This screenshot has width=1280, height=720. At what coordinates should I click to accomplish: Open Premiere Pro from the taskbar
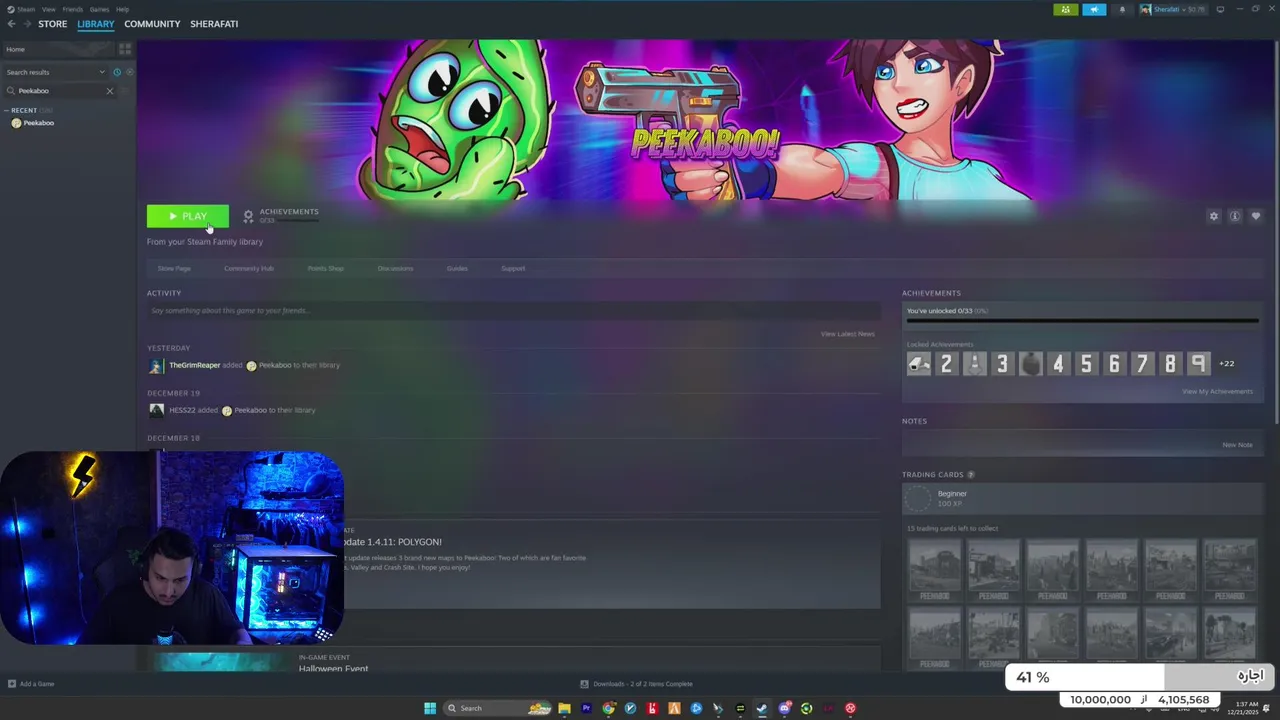[586, 708]
